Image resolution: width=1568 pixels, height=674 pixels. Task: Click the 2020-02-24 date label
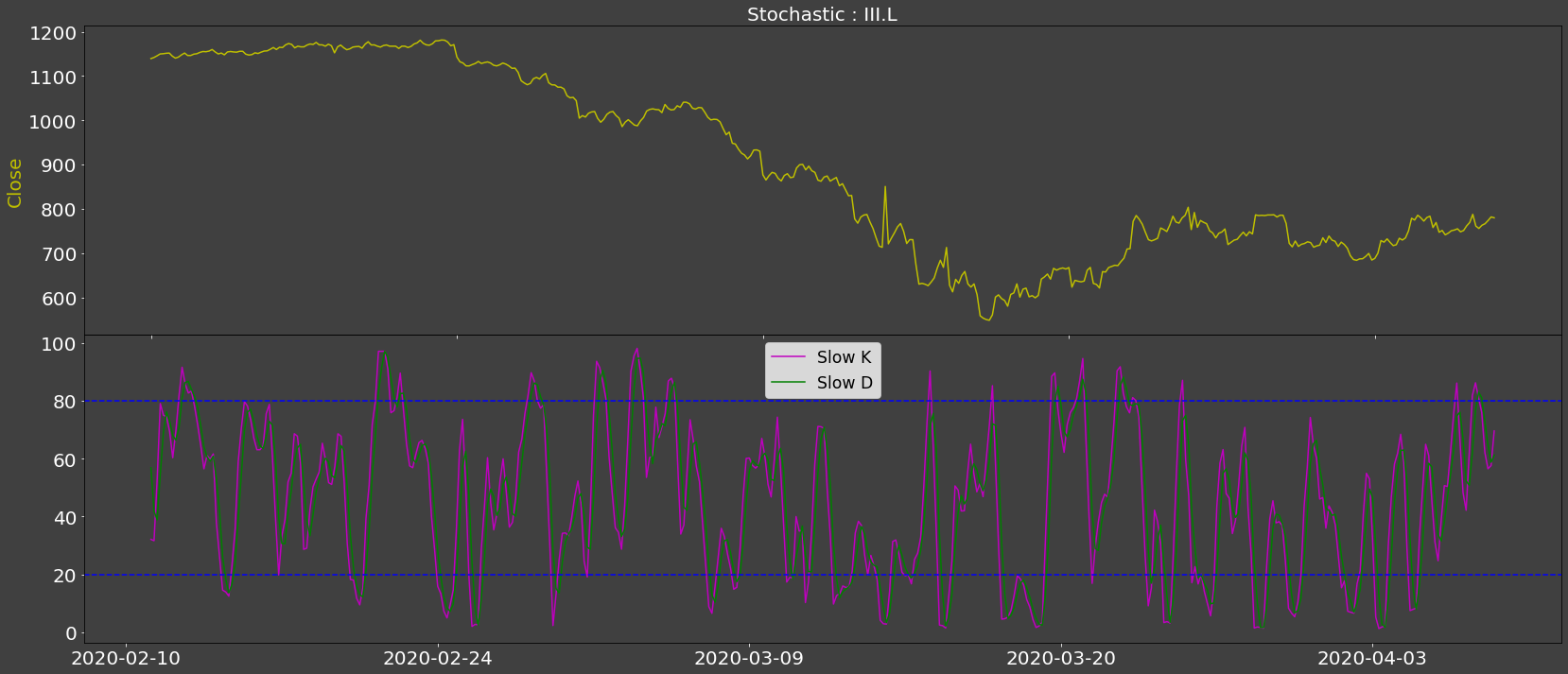coord(437,658)
